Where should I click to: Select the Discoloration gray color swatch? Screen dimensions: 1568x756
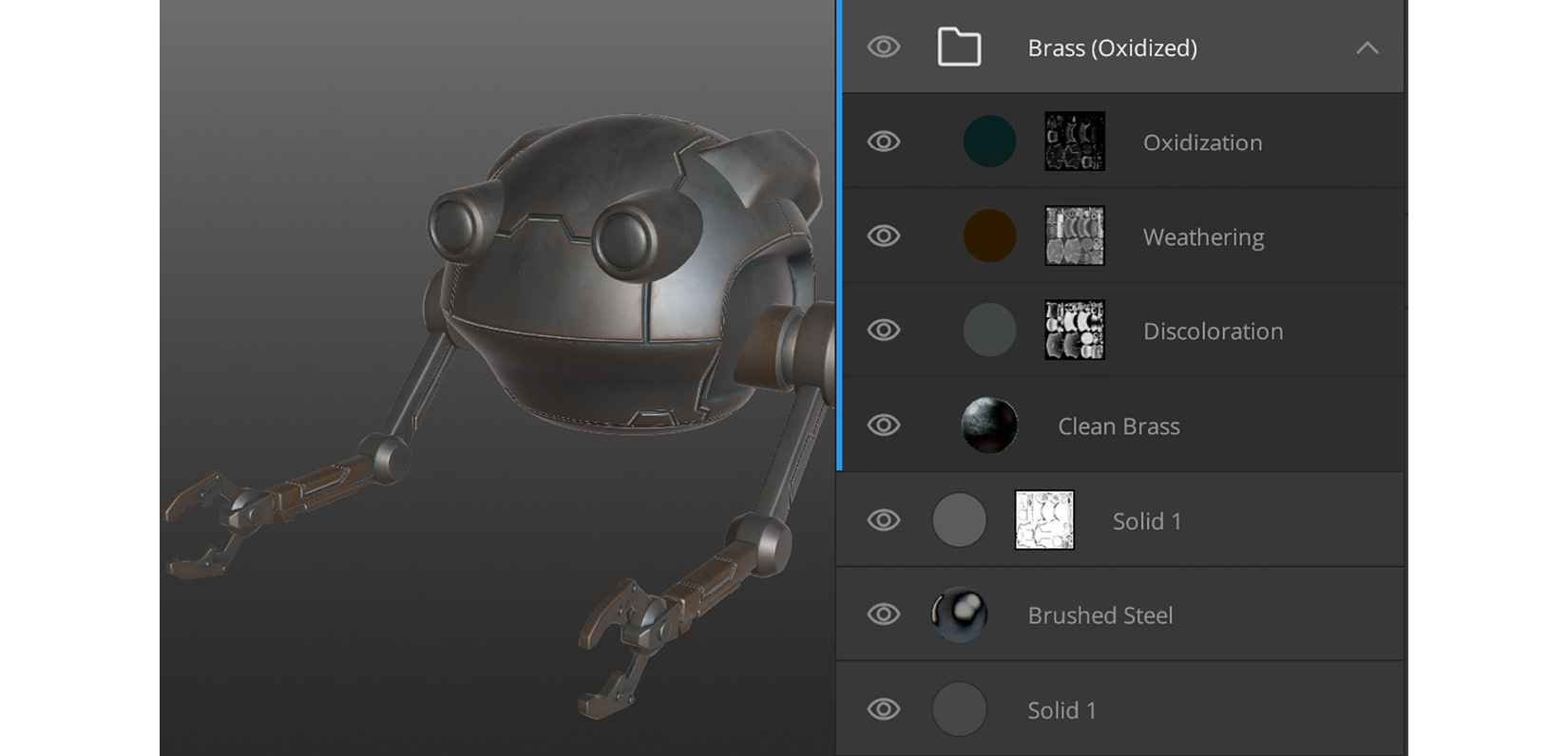[989, 330]
